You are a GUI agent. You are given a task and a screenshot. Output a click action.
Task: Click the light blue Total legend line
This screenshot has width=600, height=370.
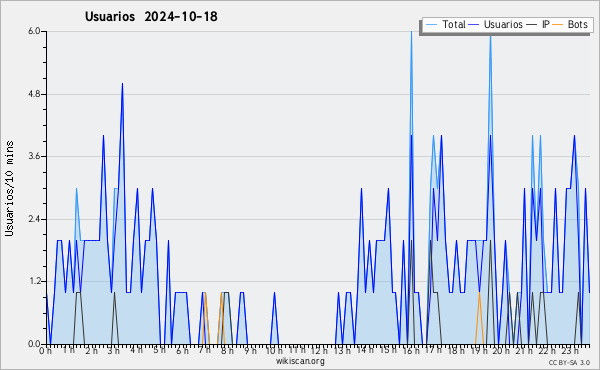pos(431,24)
